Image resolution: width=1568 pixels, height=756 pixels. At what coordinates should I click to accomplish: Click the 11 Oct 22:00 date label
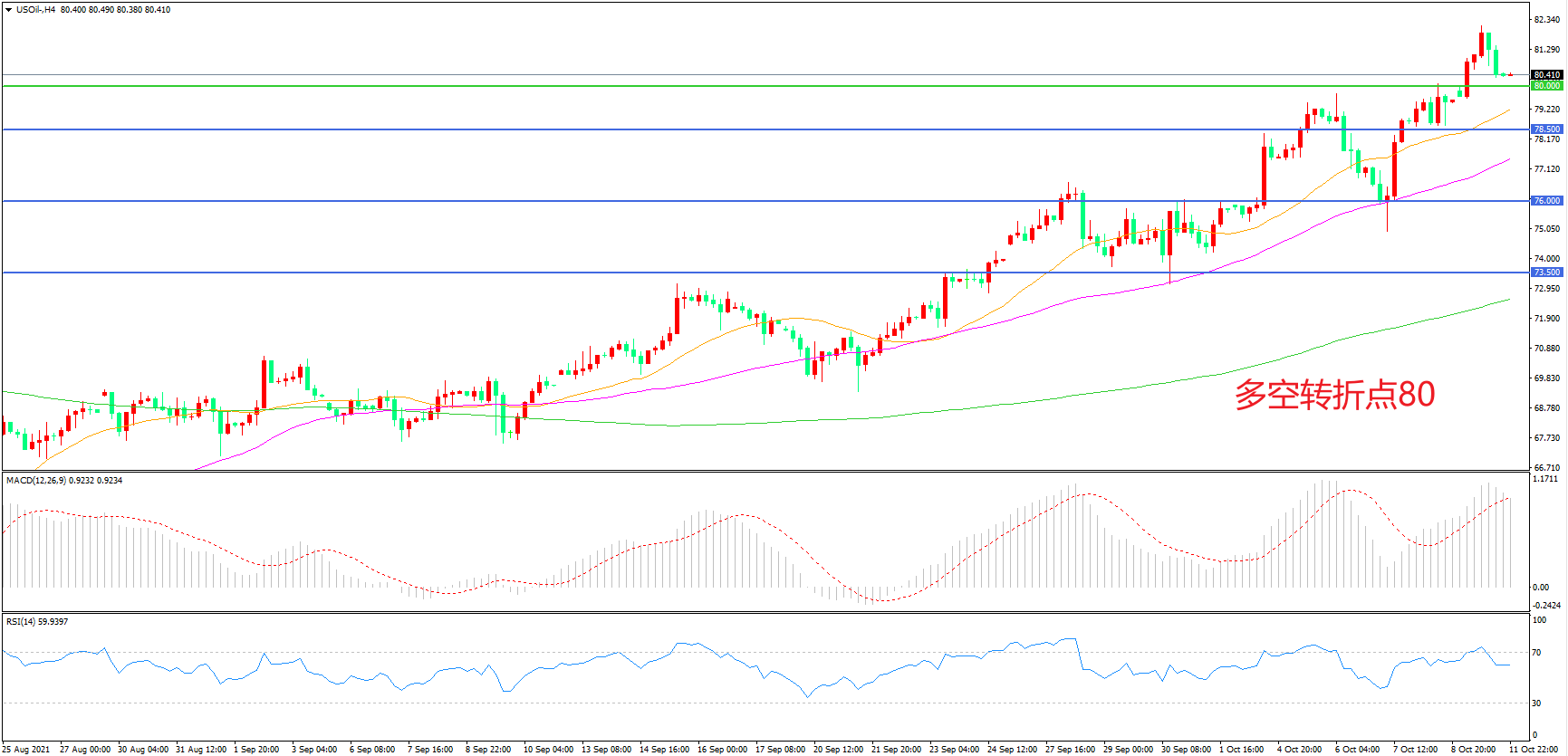click(x=1534, y=749)
